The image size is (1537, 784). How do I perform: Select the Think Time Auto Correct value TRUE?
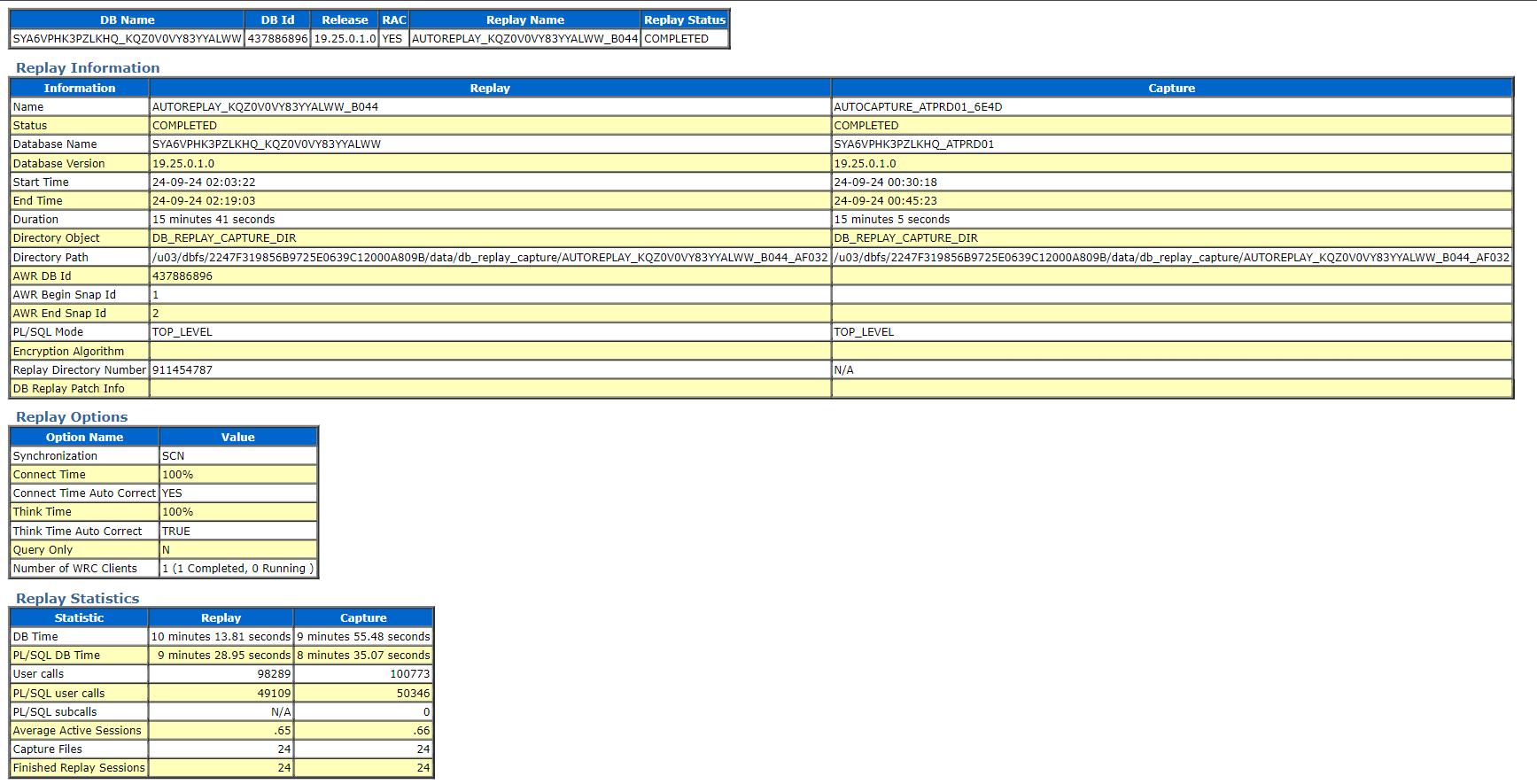(176, 532)
